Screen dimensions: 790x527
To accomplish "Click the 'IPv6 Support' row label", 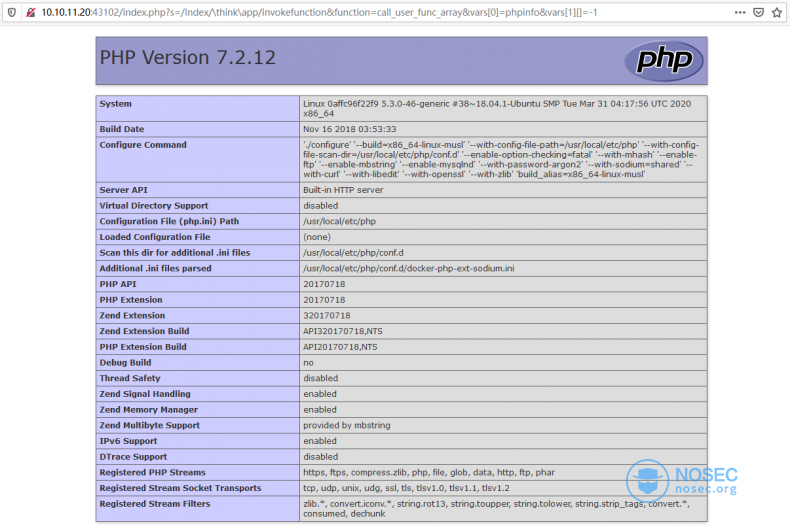I will 128,441.
